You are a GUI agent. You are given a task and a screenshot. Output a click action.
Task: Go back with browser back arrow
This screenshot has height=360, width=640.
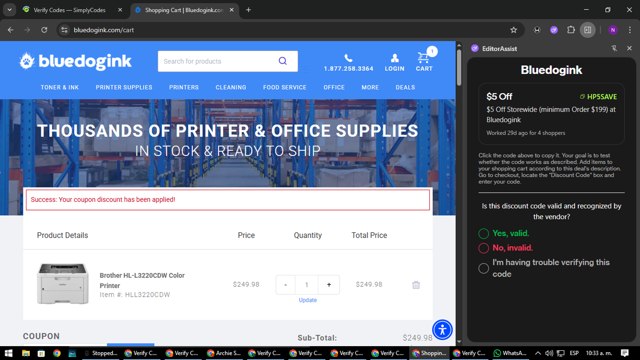(x=11, y=30)
